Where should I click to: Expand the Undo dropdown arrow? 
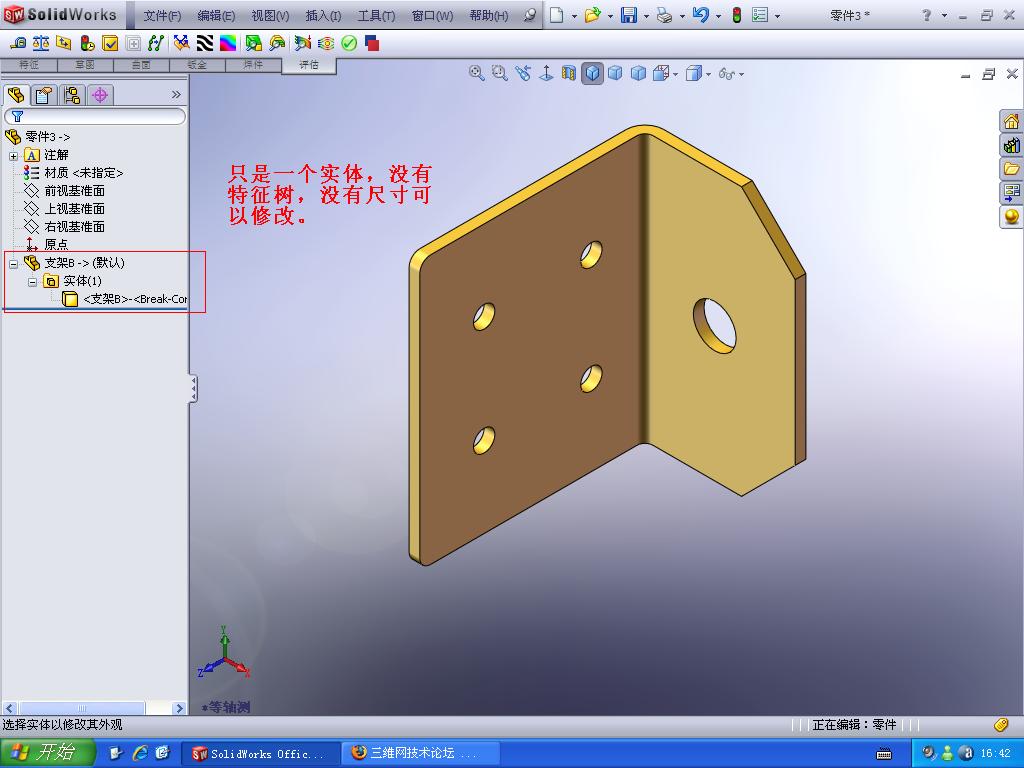[x=718, y=16]
